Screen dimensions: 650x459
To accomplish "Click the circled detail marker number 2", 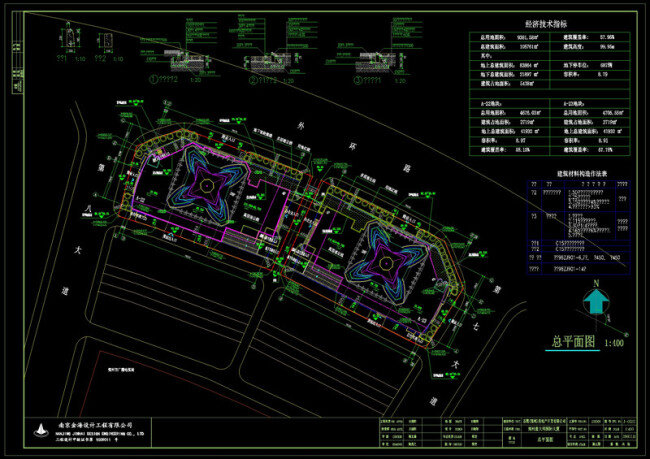I will [253, 80].
